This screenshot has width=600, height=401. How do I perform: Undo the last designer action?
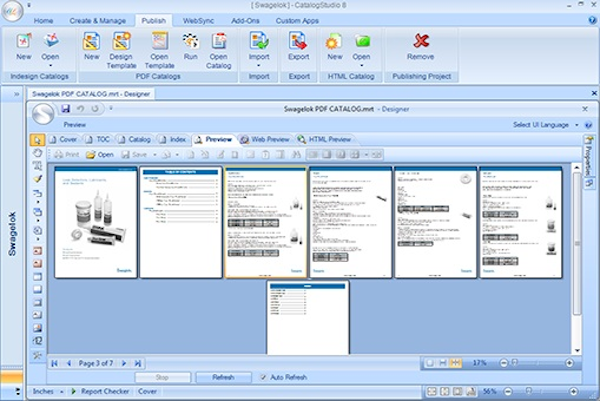(x=80, y=109)
